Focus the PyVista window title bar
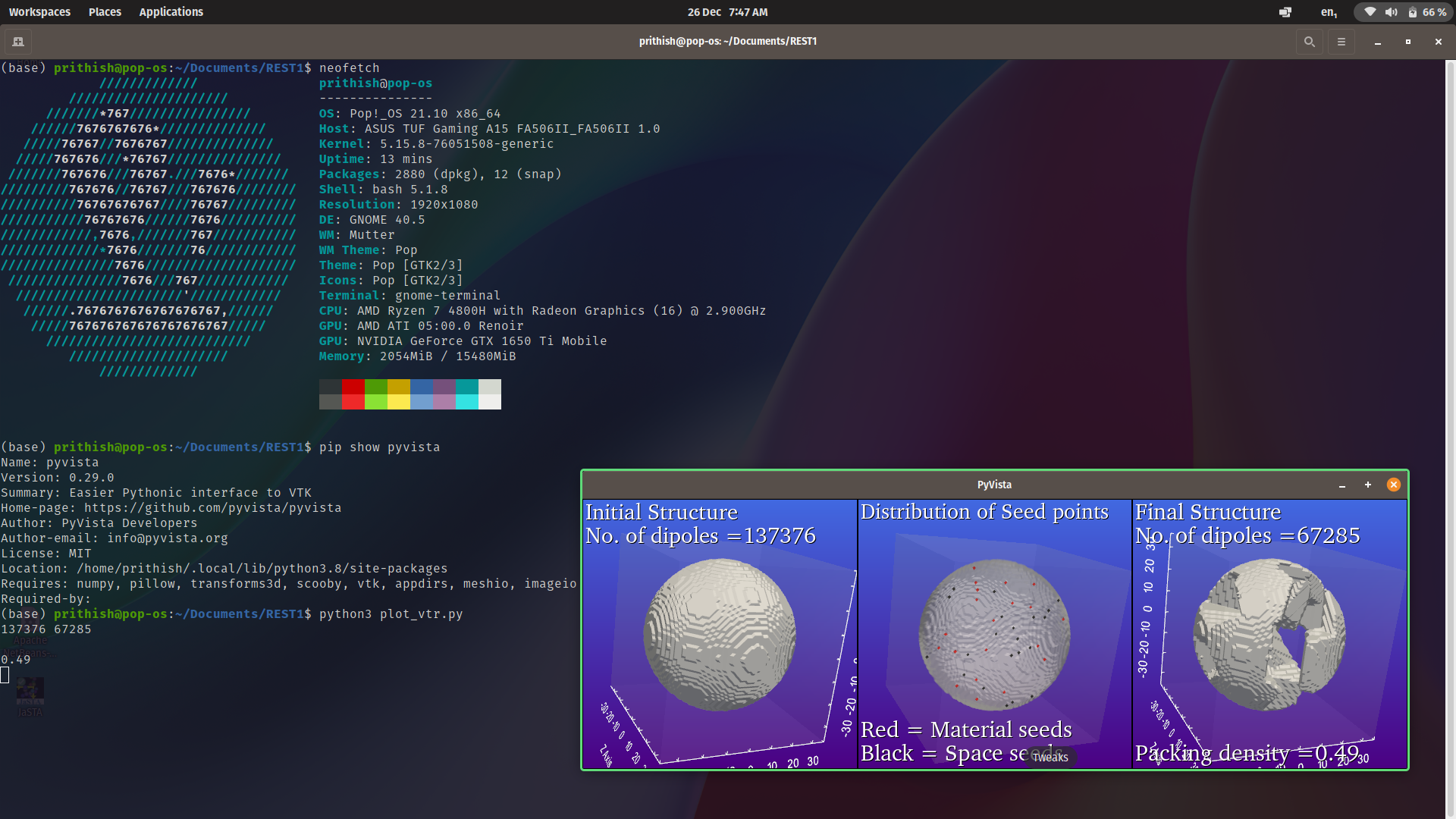The height and width of the screenshot is (819, 1456). [993, 485]
